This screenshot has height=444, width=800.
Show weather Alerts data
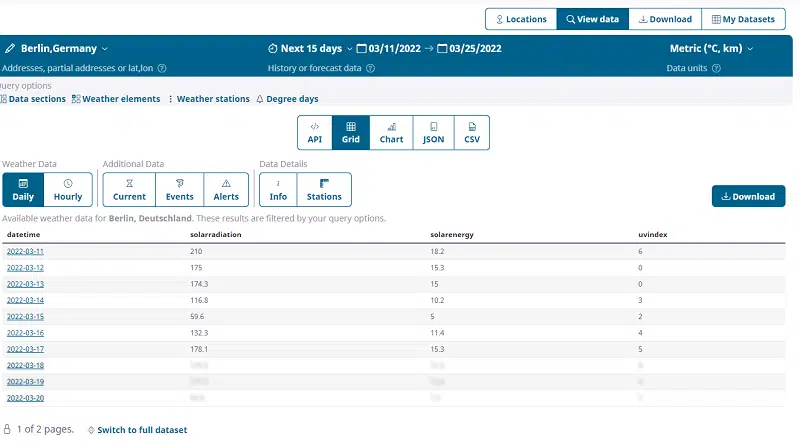pos(226,189)
